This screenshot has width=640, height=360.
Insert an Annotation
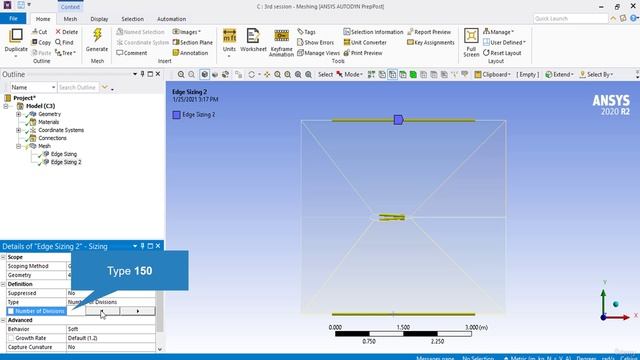point(190,53)
